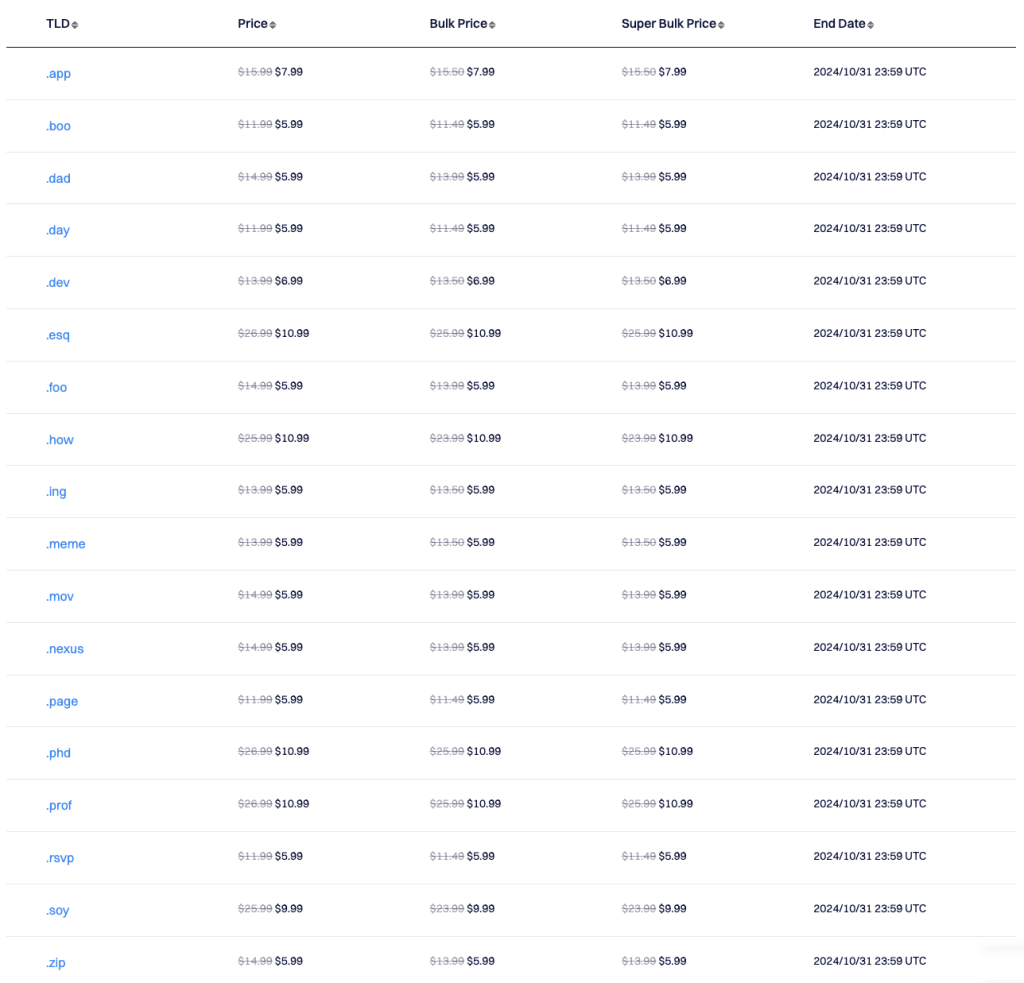Click the .soy sale price $9.99

289,909
